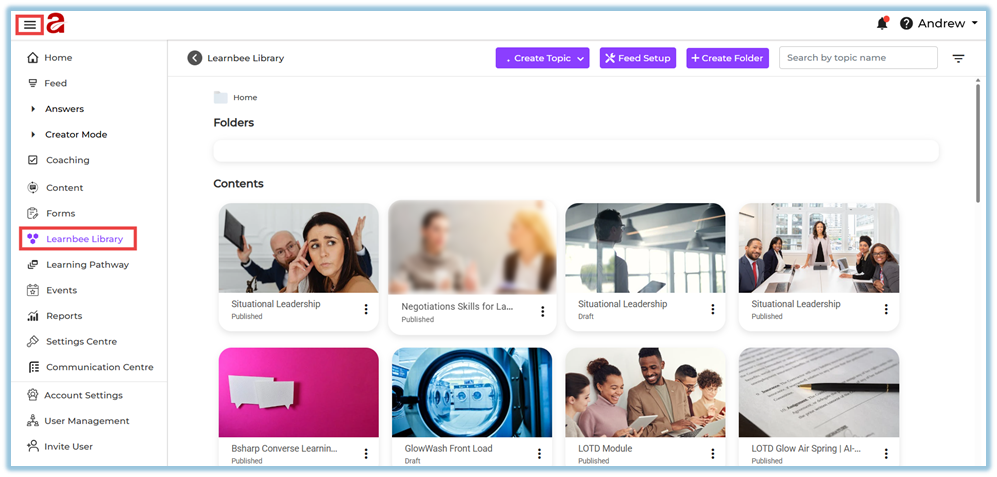Screen dimensions: 997x477
Task: Expand the Creator Mode sidebar section
Action: (33, 135)
